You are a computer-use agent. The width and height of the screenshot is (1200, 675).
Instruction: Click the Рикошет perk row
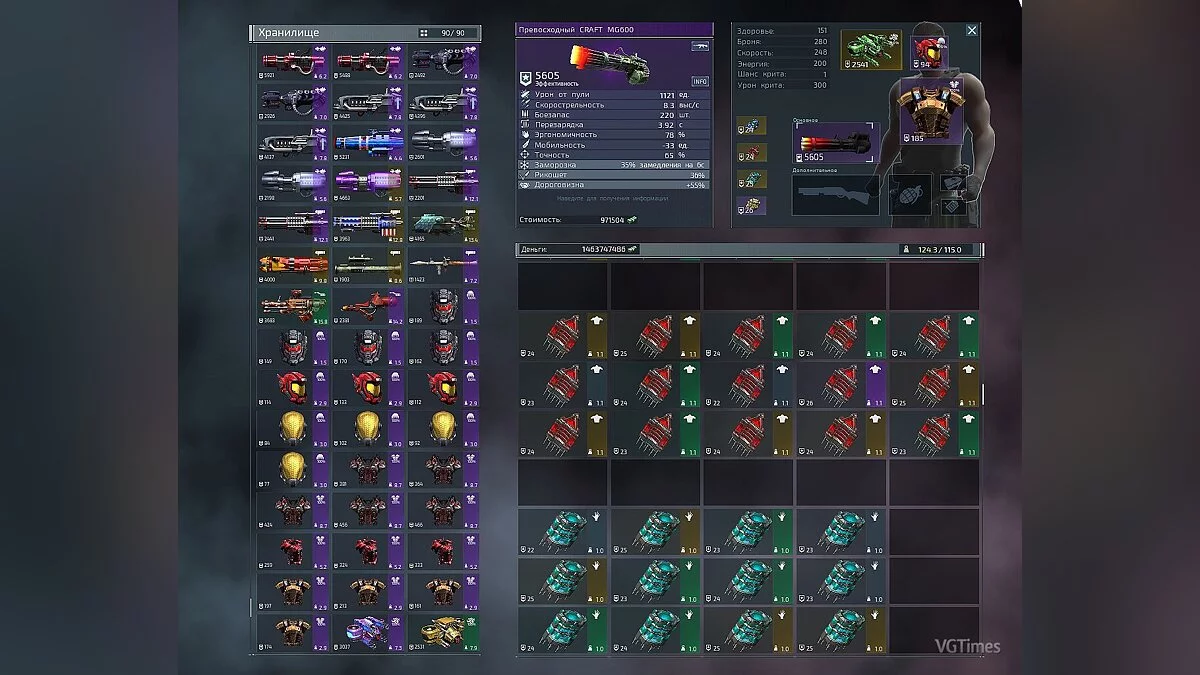(615, 175)
